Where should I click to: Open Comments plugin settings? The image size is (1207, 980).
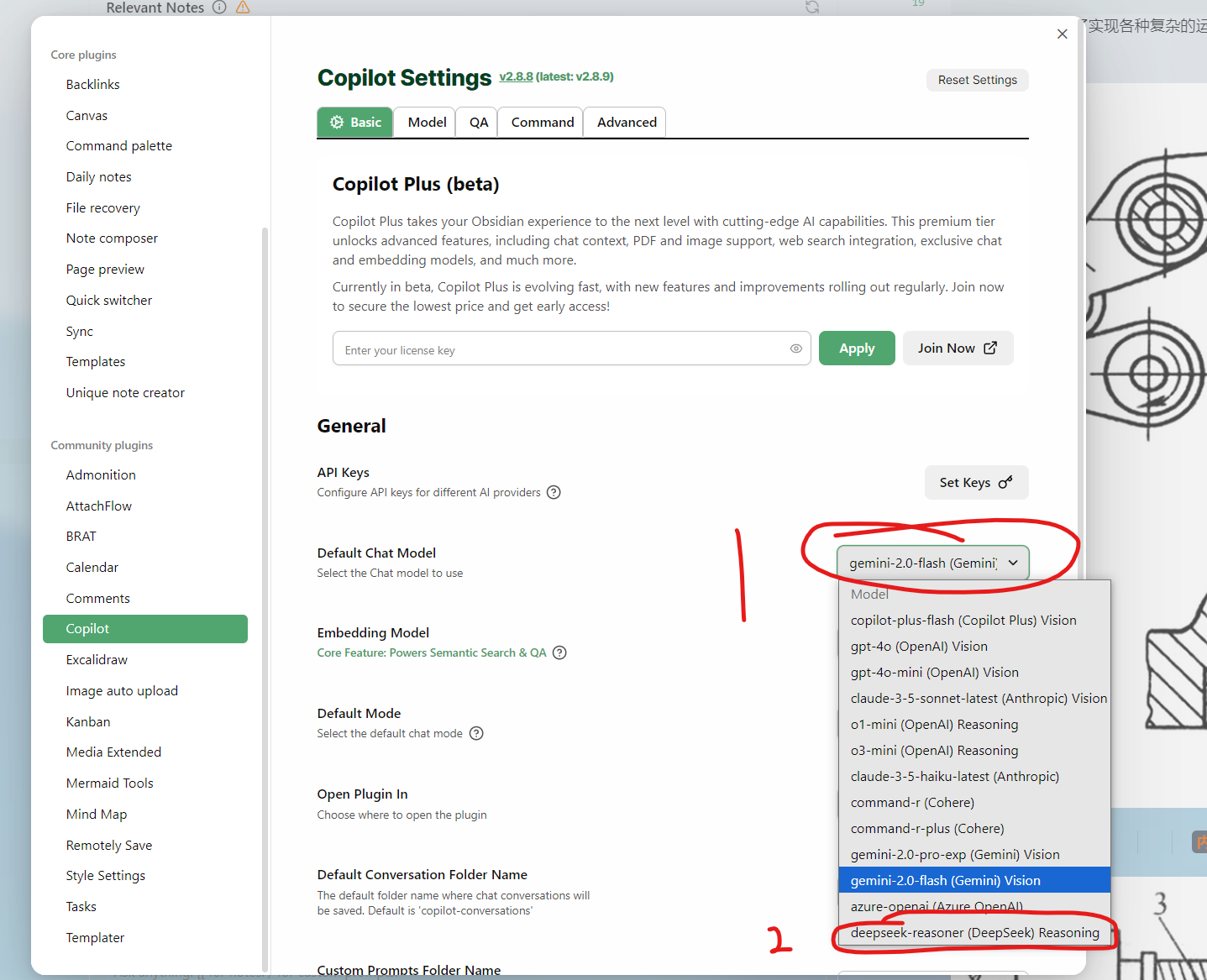click(x=145, y=599)
